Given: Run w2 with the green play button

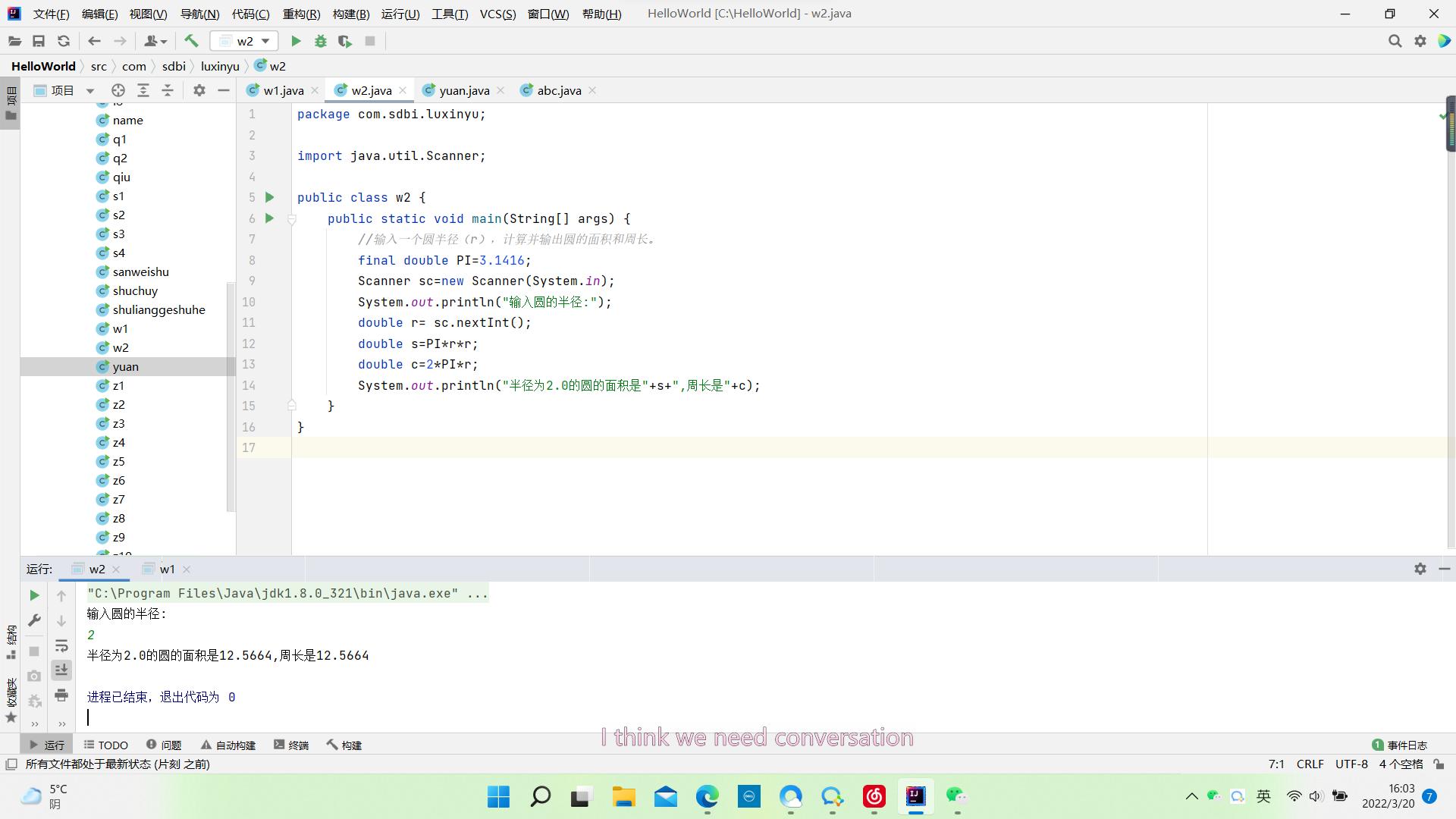Looking at the screenshot, I should (x=297, y=41).
